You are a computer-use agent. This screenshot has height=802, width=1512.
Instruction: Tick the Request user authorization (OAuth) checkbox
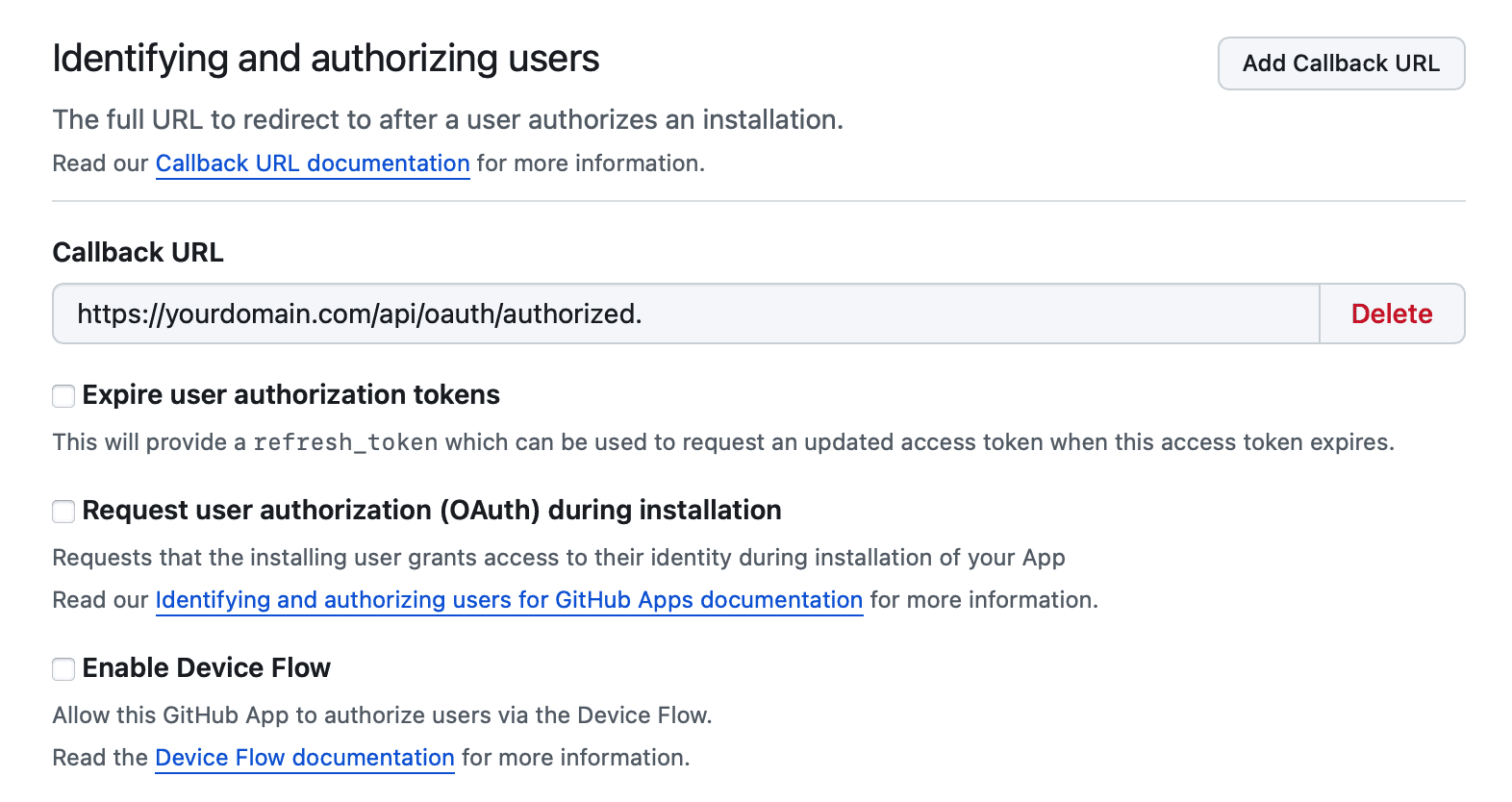pos(63,511)
